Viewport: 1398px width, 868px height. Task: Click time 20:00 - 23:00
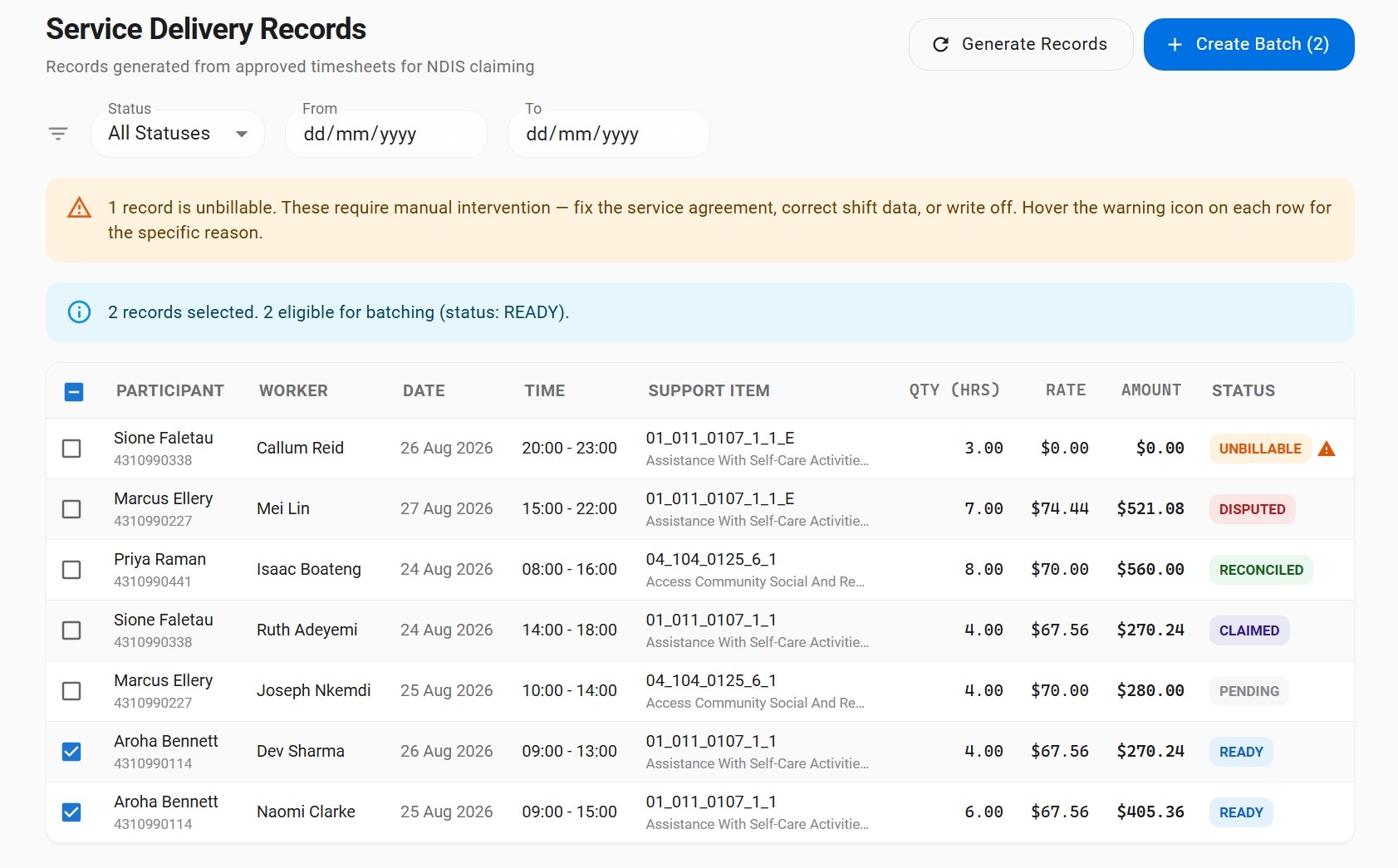[570, 449]
